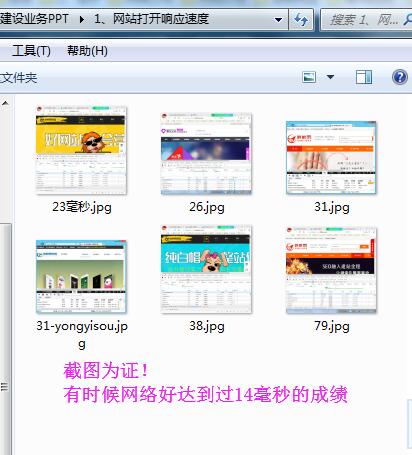Toggle the preview pane icon
This screenshot has height=455, width=412.
[x=364, y=77]
